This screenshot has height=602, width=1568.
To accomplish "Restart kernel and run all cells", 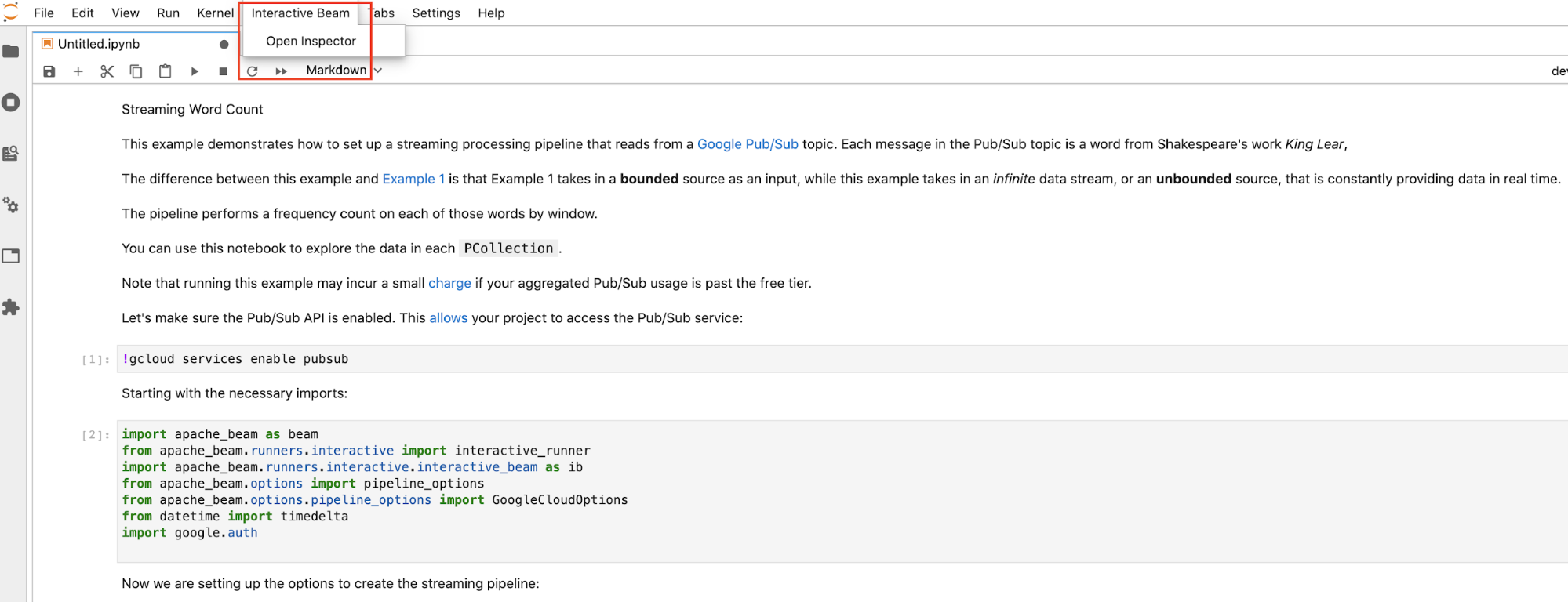I will 281,71.
